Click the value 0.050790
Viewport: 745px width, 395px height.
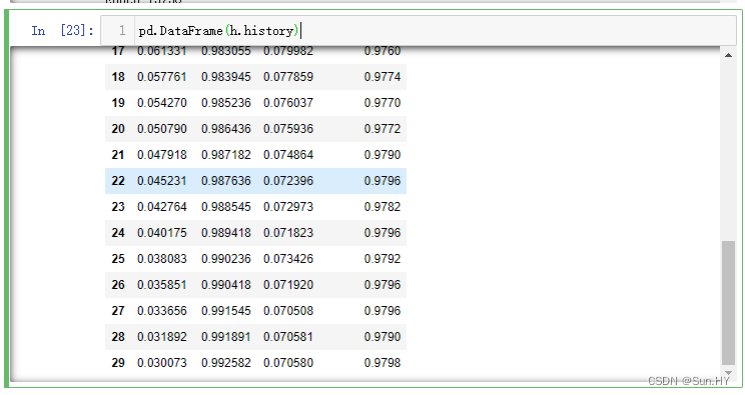[162, 129]
